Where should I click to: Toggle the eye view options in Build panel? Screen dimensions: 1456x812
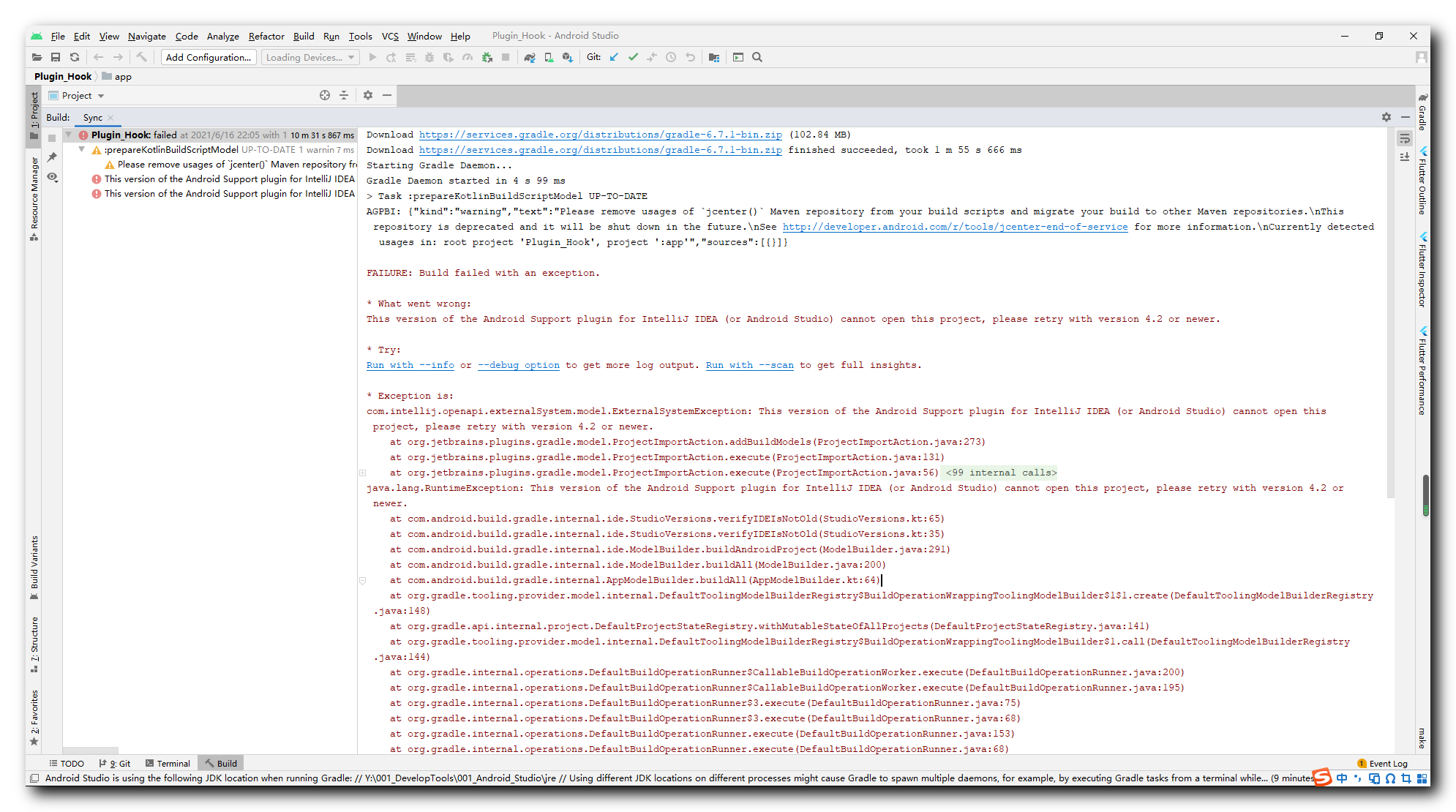pyautogui.click(x=52, y=177)
